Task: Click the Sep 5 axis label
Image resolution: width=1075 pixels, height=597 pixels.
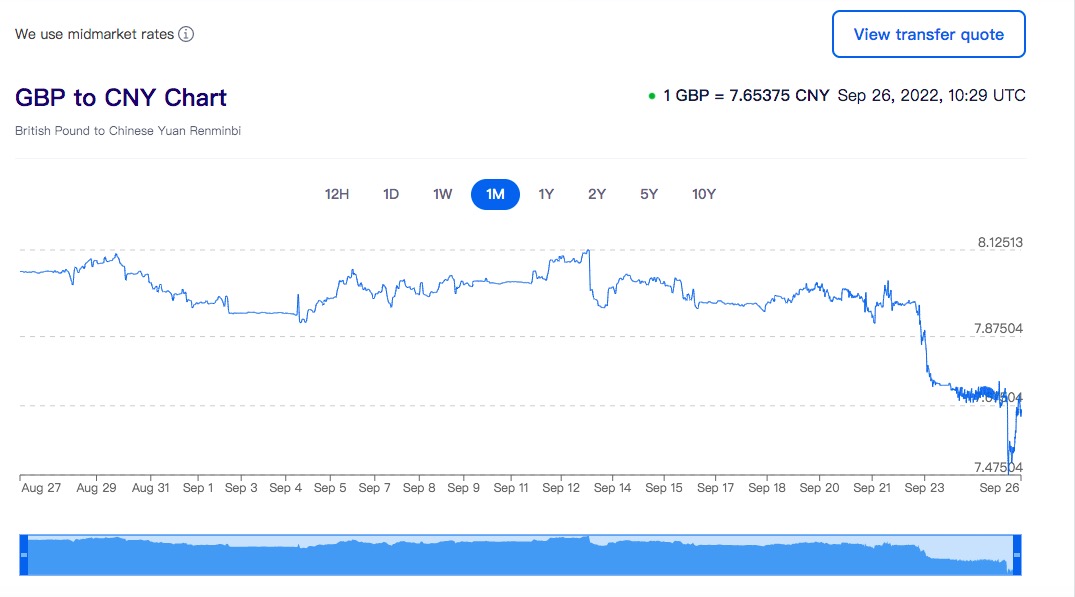Action: [330, 487]
